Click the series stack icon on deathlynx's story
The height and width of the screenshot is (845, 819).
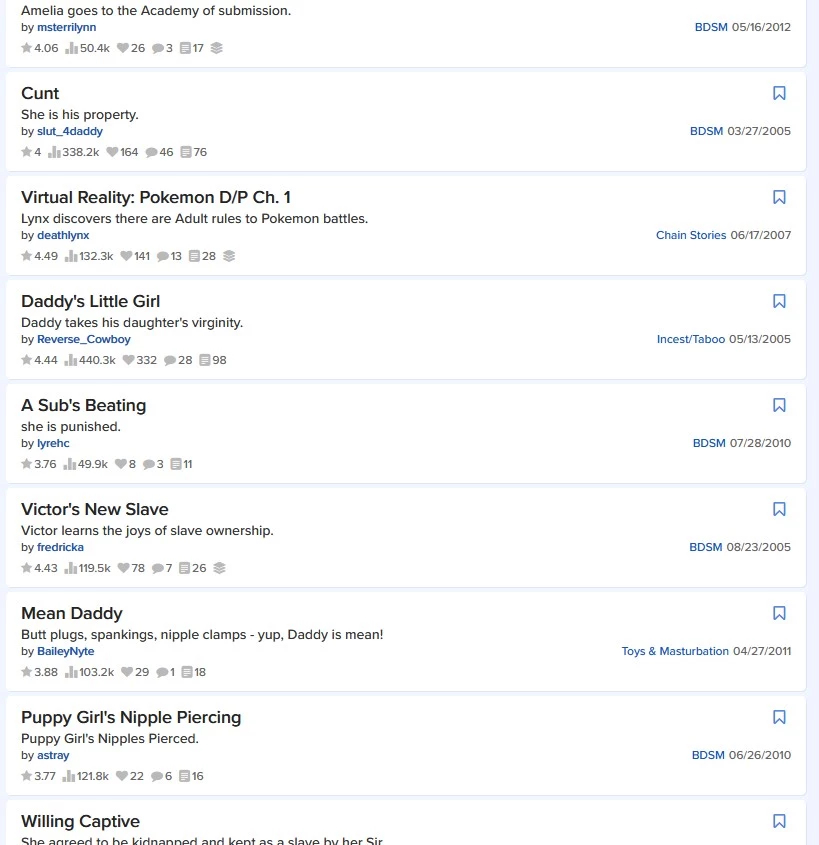[229, 256]
